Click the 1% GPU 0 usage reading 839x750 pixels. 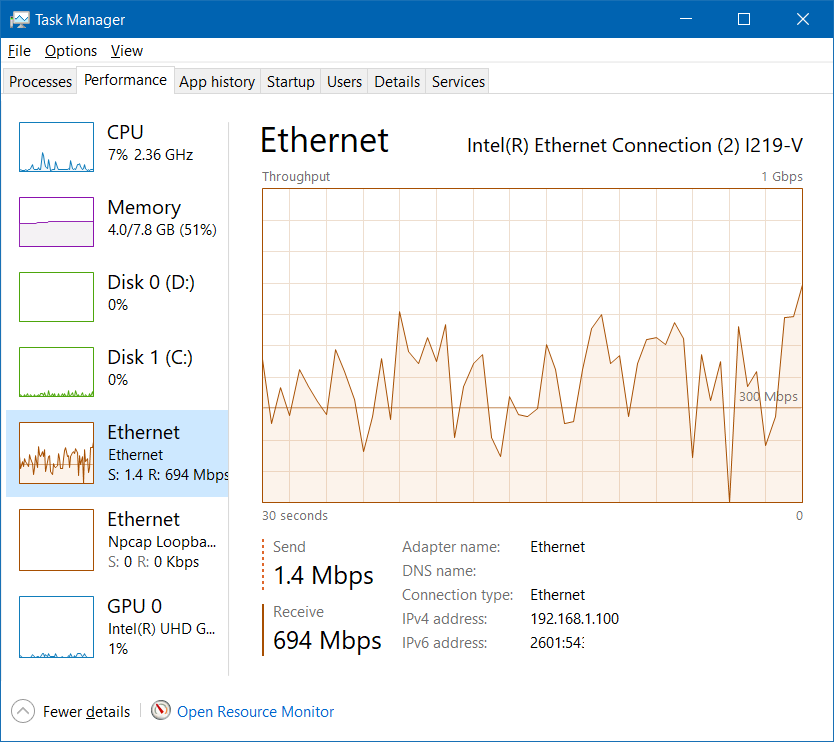118,649
